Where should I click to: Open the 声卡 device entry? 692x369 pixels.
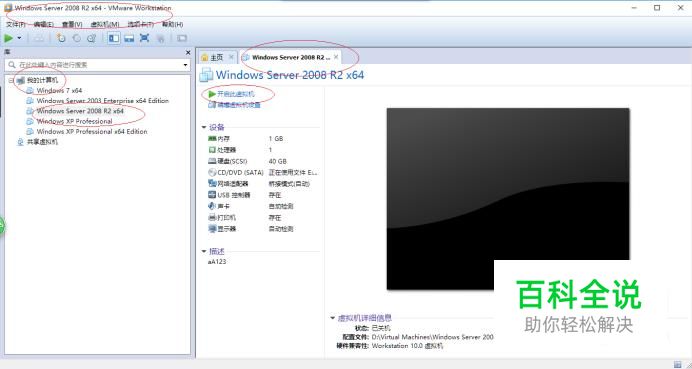[x=223, y=206]
